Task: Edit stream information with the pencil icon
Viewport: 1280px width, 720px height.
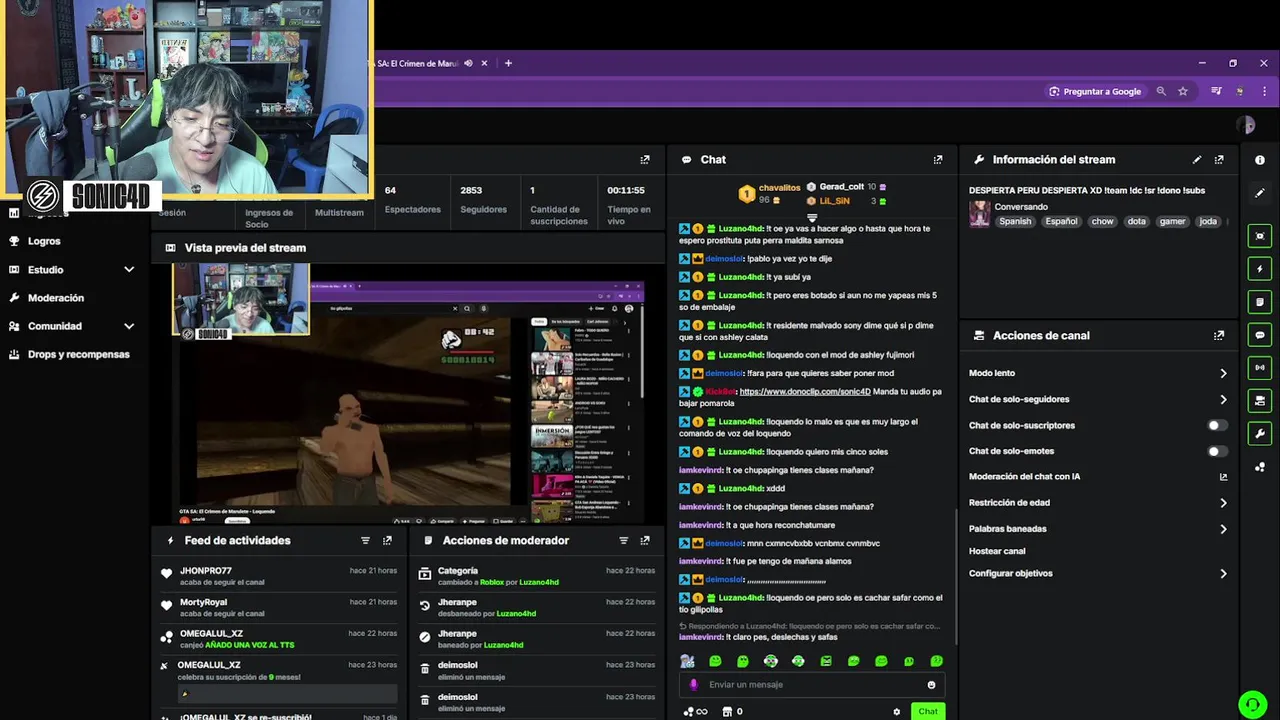Action: click(x=1197, y=160)
